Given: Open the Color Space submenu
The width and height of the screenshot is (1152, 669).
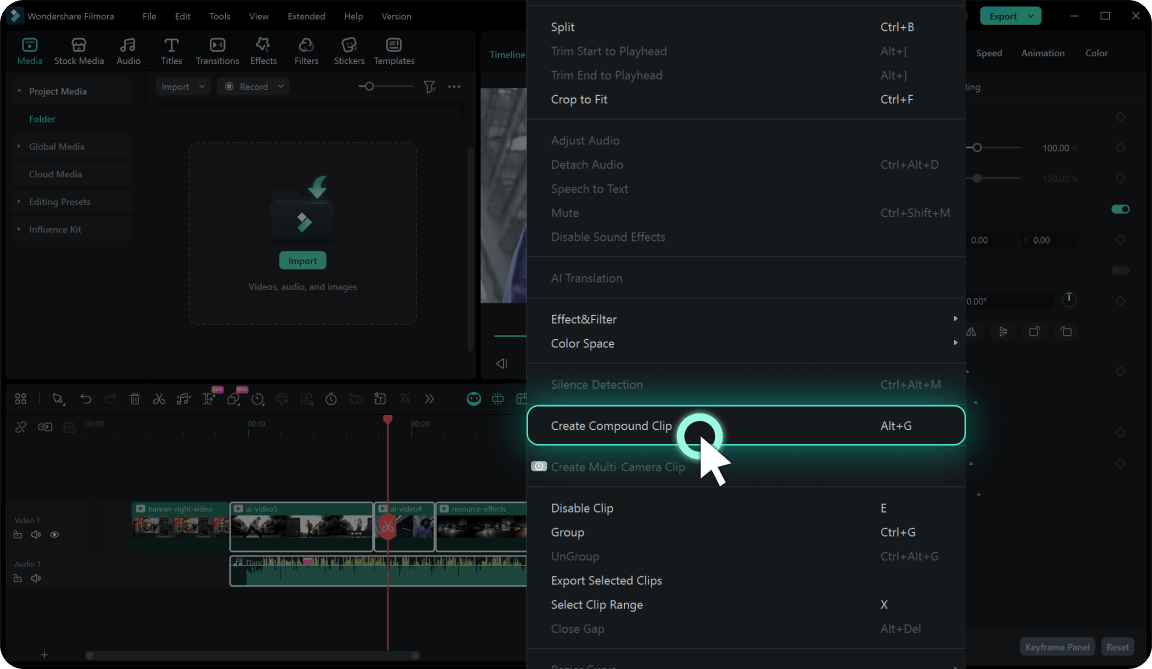Looking at the screenshot, I should pos(746,344).
